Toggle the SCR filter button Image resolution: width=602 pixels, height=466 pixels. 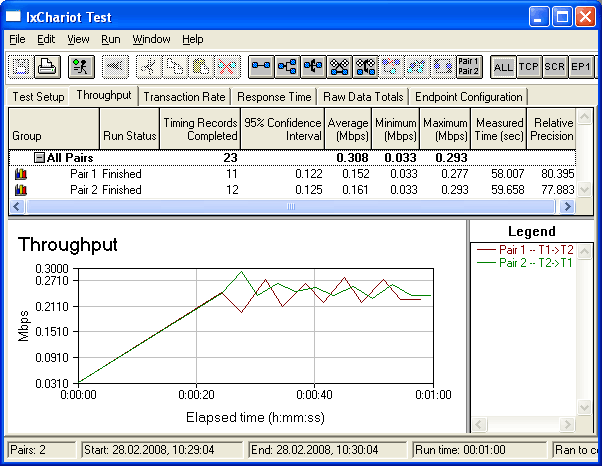pyautogui.click(x=555, y=67)
